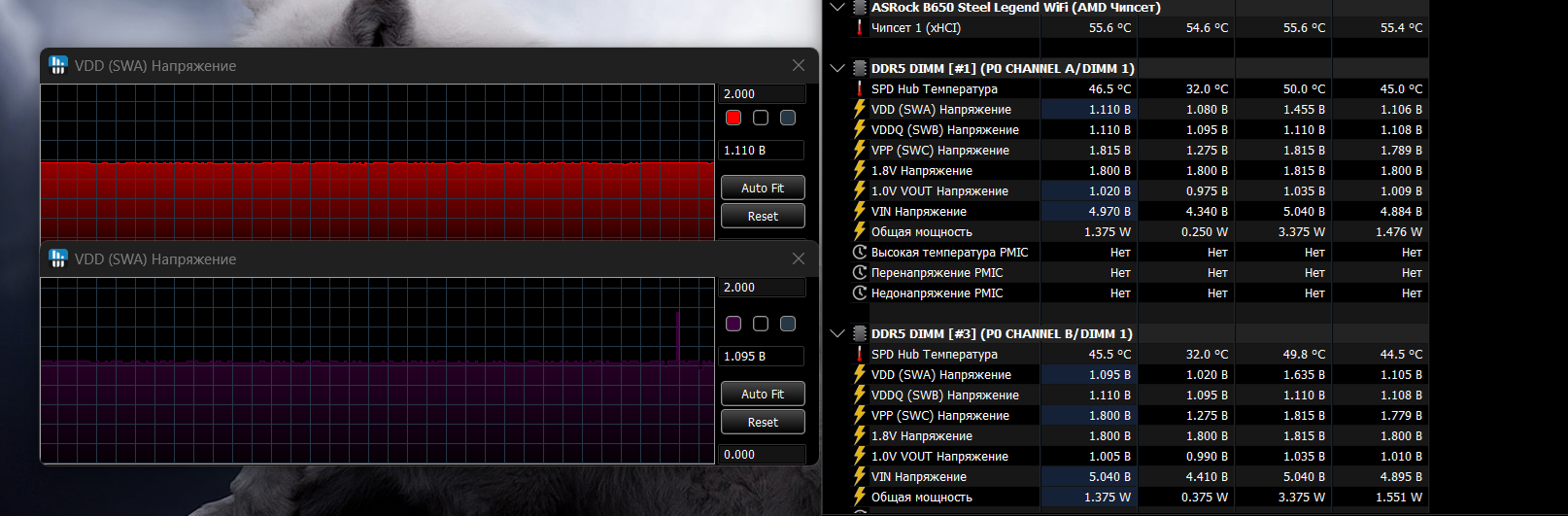Click the 2.000 maximum field in red graph window
The height and width of the screenshot is (516, 1568).
click(763, 94)
